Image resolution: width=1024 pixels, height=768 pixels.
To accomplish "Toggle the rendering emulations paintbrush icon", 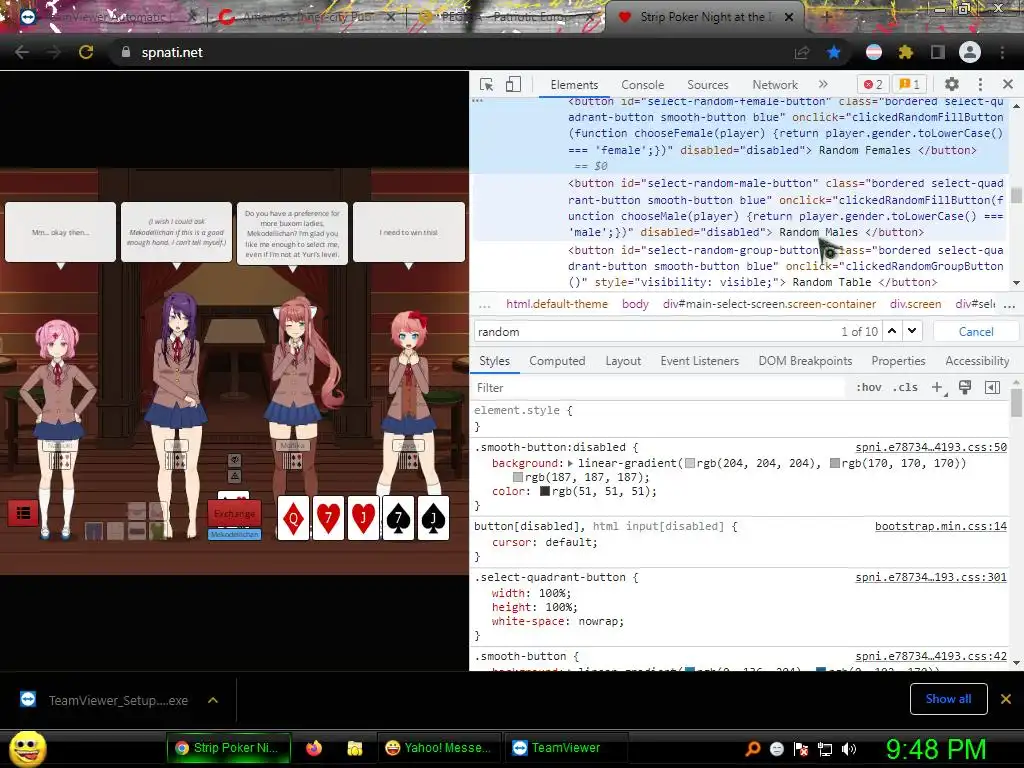I will coord(965,387).
